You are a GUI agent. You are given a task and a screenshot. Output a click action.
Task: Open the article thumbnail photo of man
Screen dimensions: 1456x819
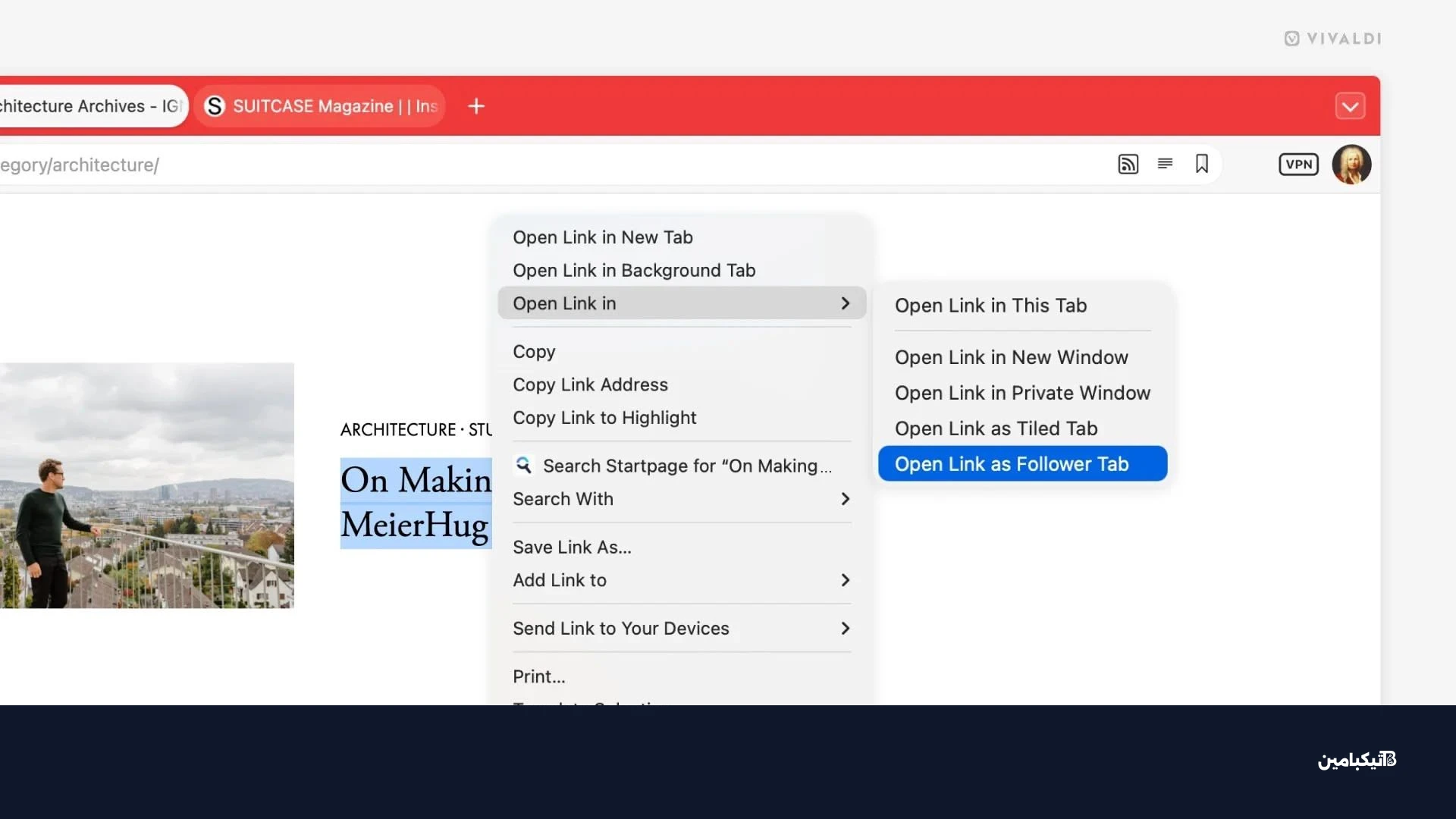[x=146, y=485]
